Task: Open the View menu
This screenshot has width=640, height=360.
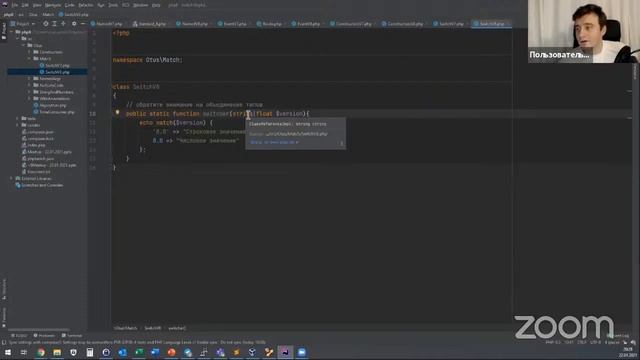Action: [x=37, y=5]
